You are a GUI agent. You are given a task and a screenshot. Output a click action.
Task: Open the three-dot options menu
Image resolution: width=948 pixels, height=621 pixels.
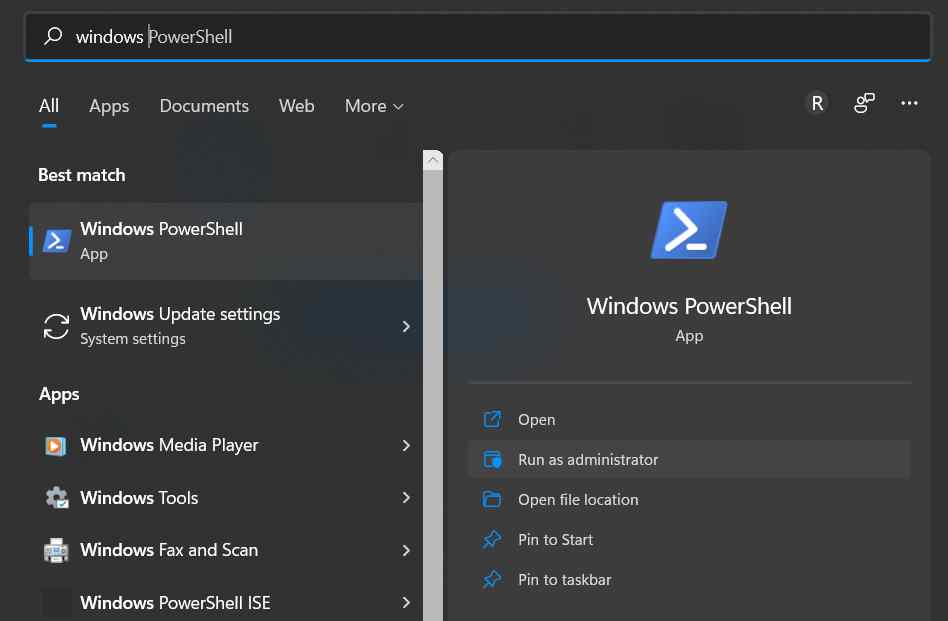909,103
